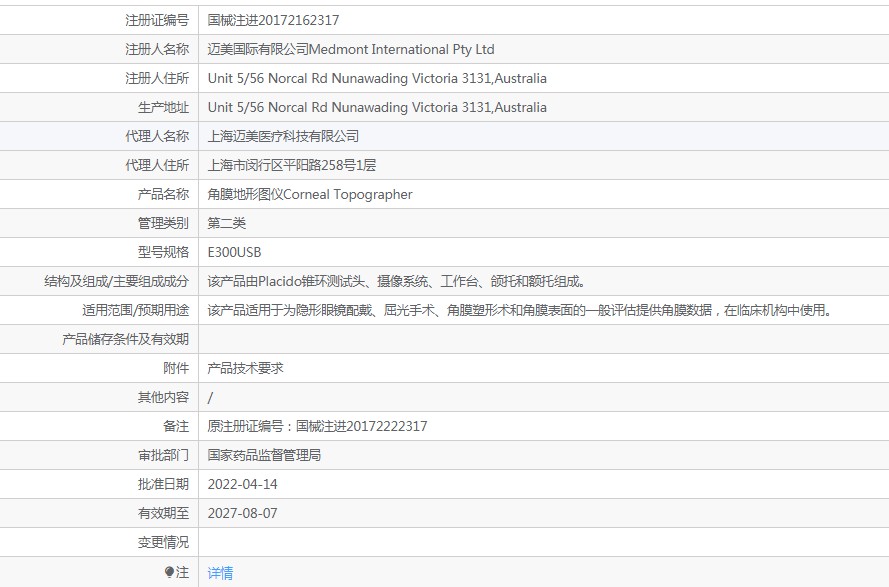This screenshot has width=889, height=587.
Task: Click the 注册证编号 label
Action: [157, 20]
